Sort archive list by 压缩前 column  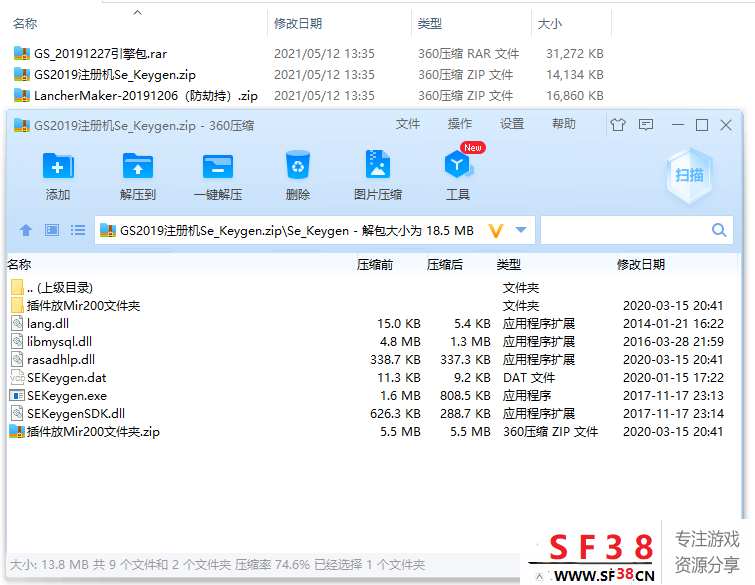point(375,265)
